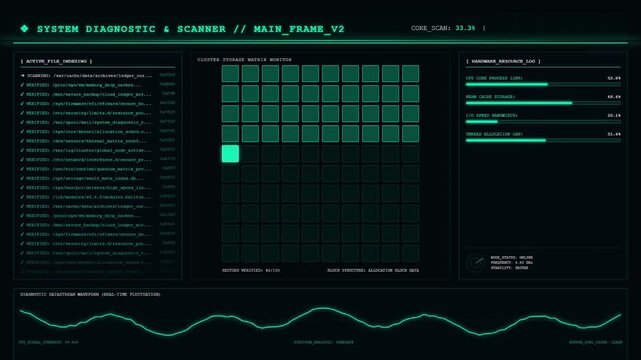Select the /opt/storage/vault_meta_index row
This screenshot has width=641, height=360.
97,178
